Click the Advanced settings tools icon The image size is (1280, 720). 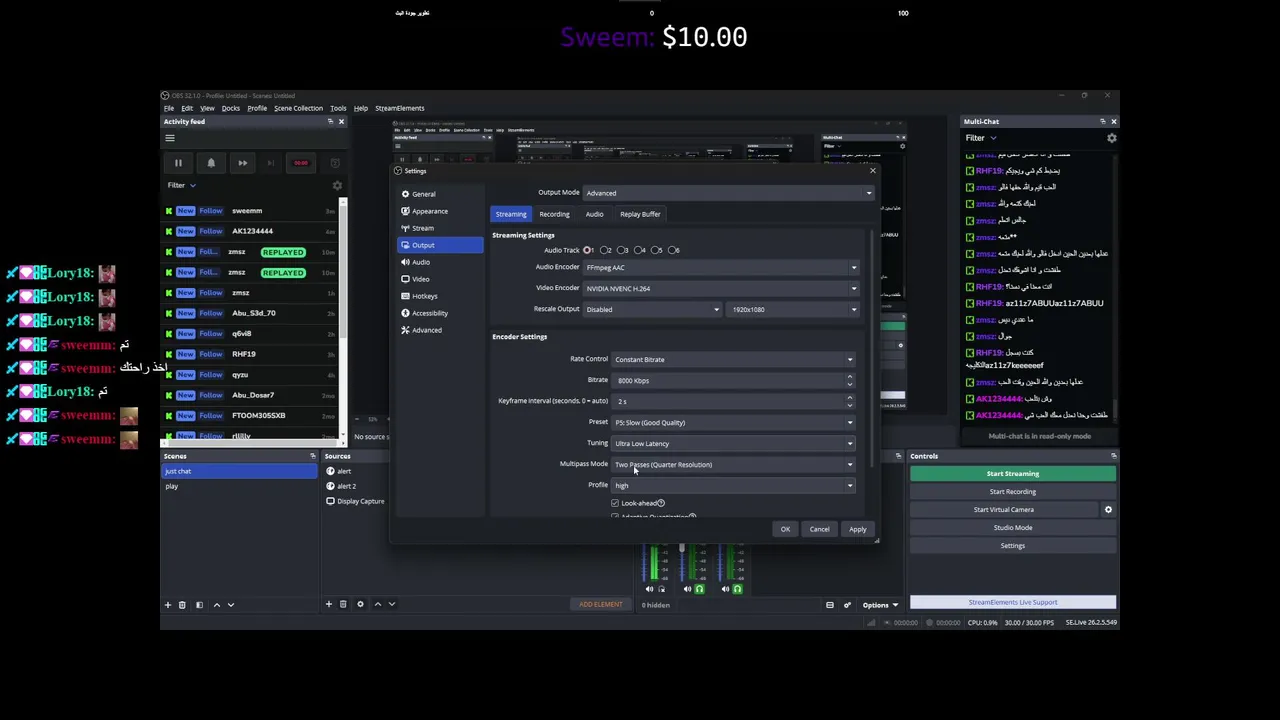click(x=405, y=330)
